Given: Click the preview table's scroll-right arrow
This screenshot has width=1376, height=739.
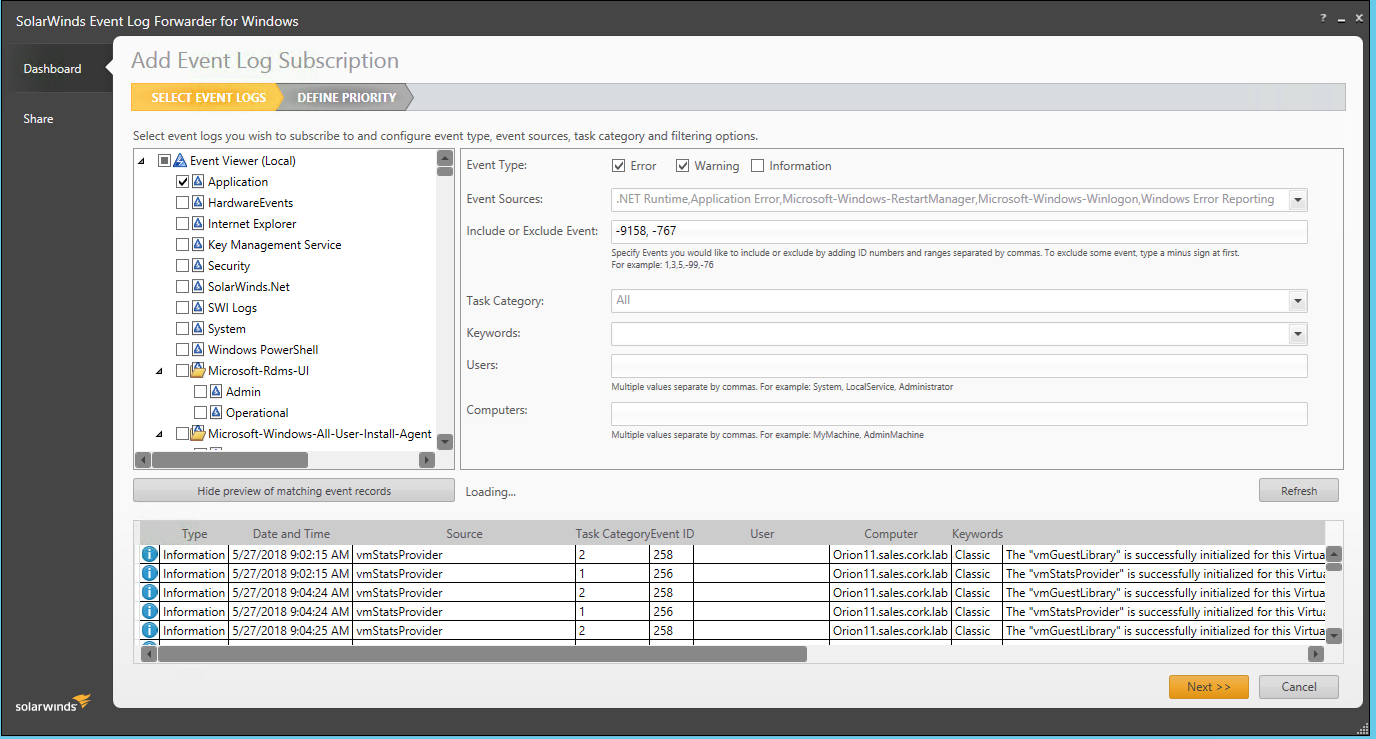Looking at the screenshot, I should 1316,654.
